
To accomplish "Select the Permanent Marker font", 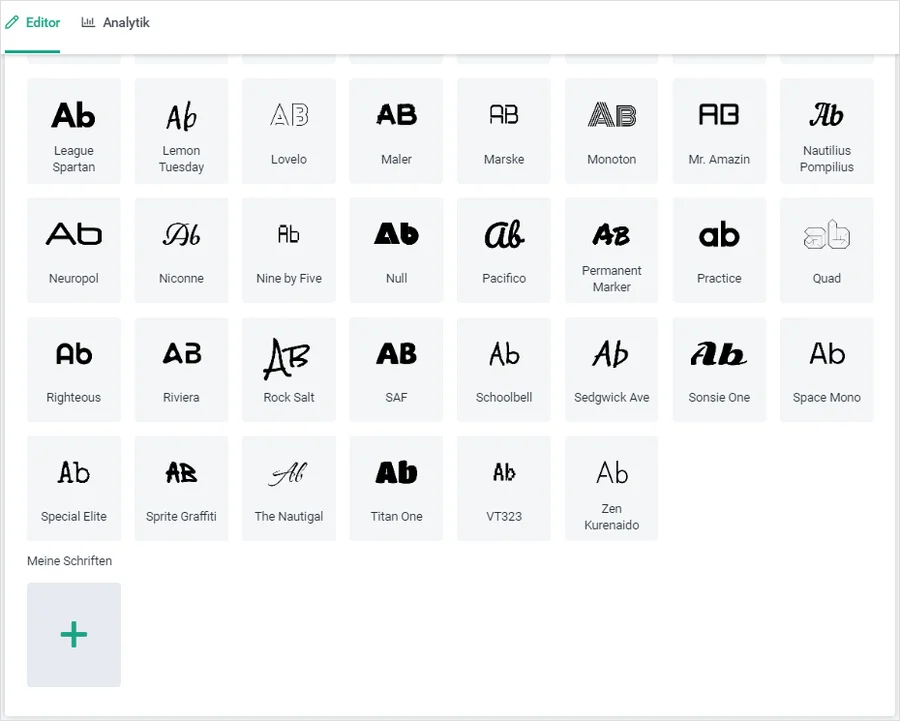I will click(x=612, y=250).
